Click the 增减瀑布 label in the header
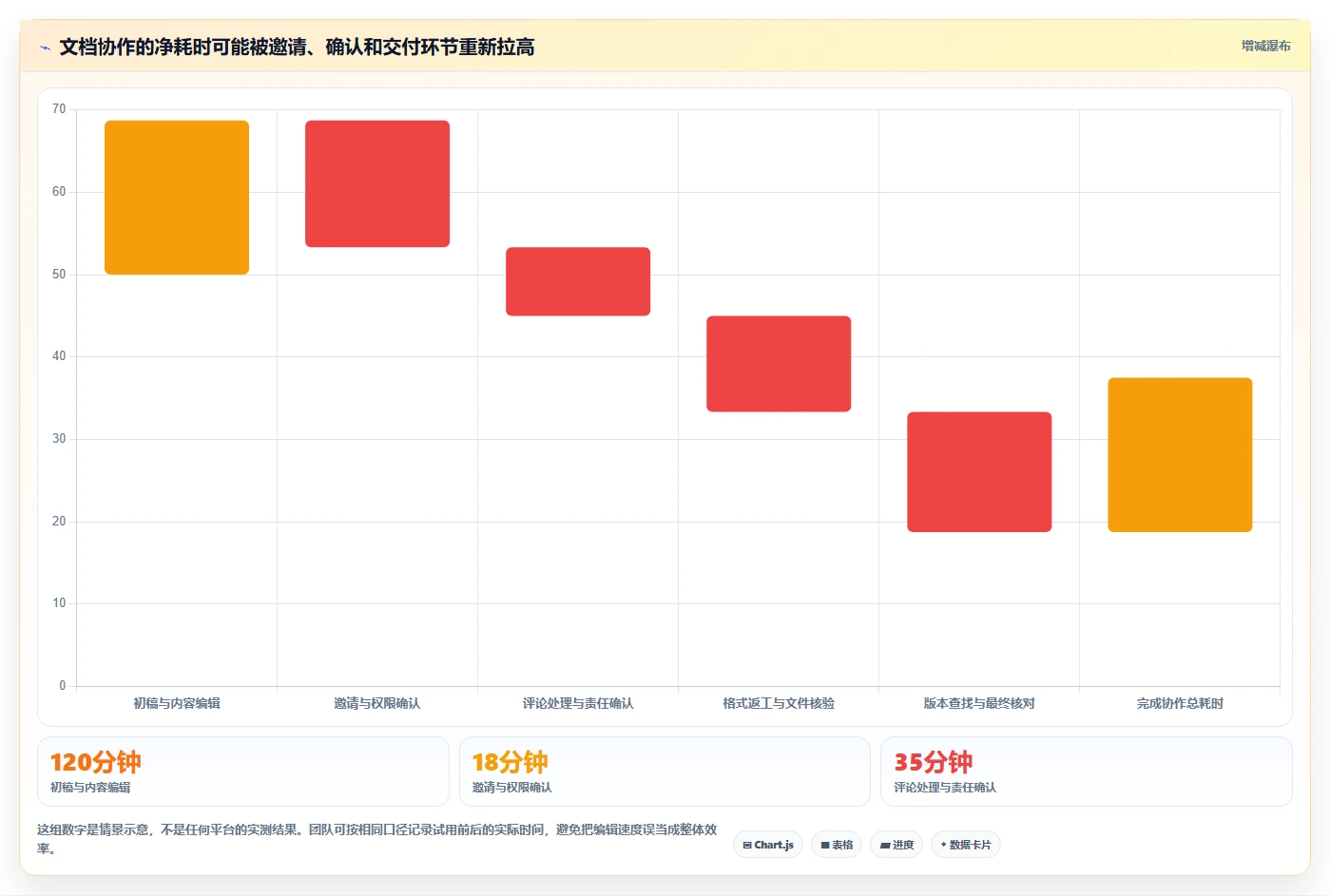Screen dimensions: 1330x896 (x=1265, y=46)
